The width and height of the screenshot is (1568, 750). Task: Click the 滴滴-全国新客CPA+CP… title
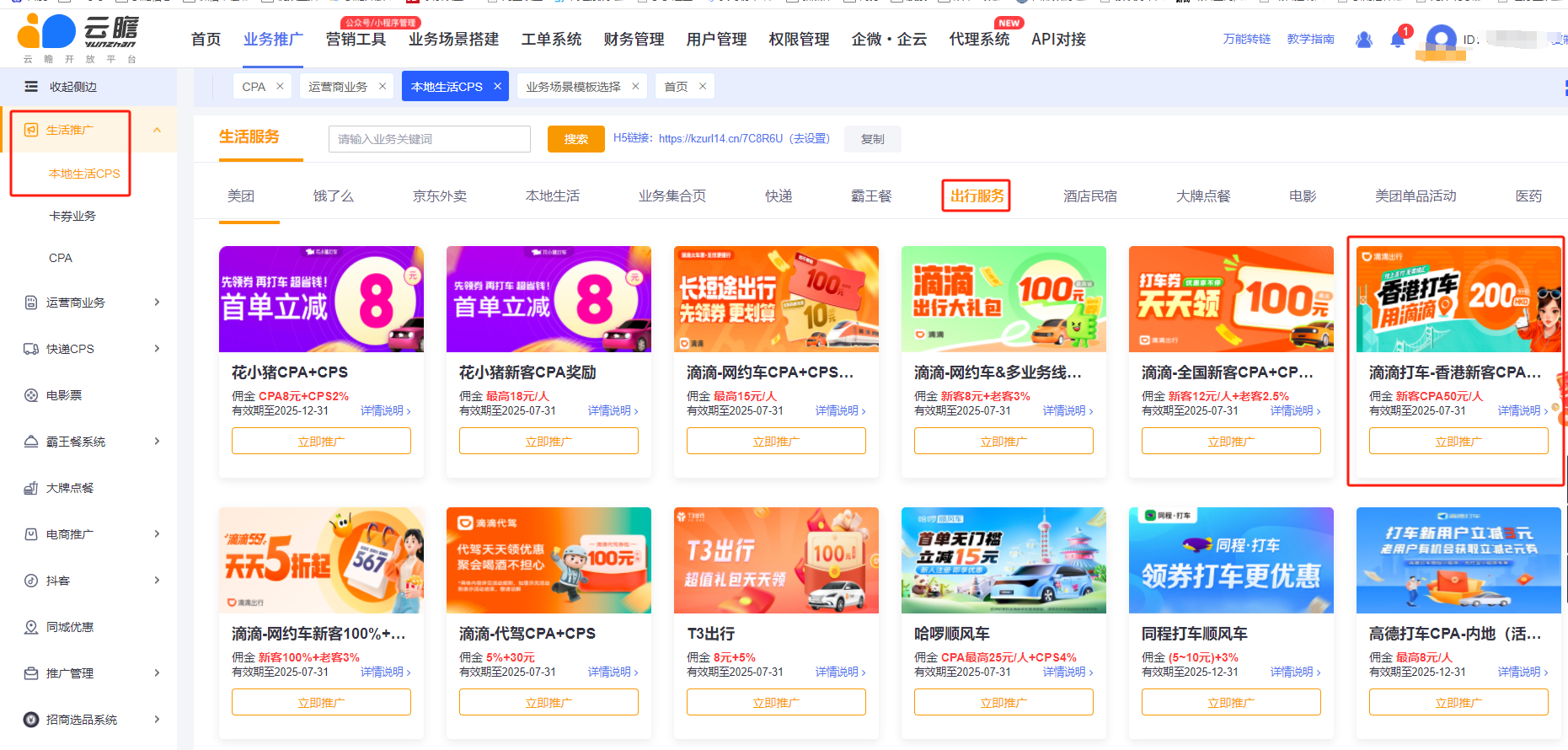tap(1227, 372)
